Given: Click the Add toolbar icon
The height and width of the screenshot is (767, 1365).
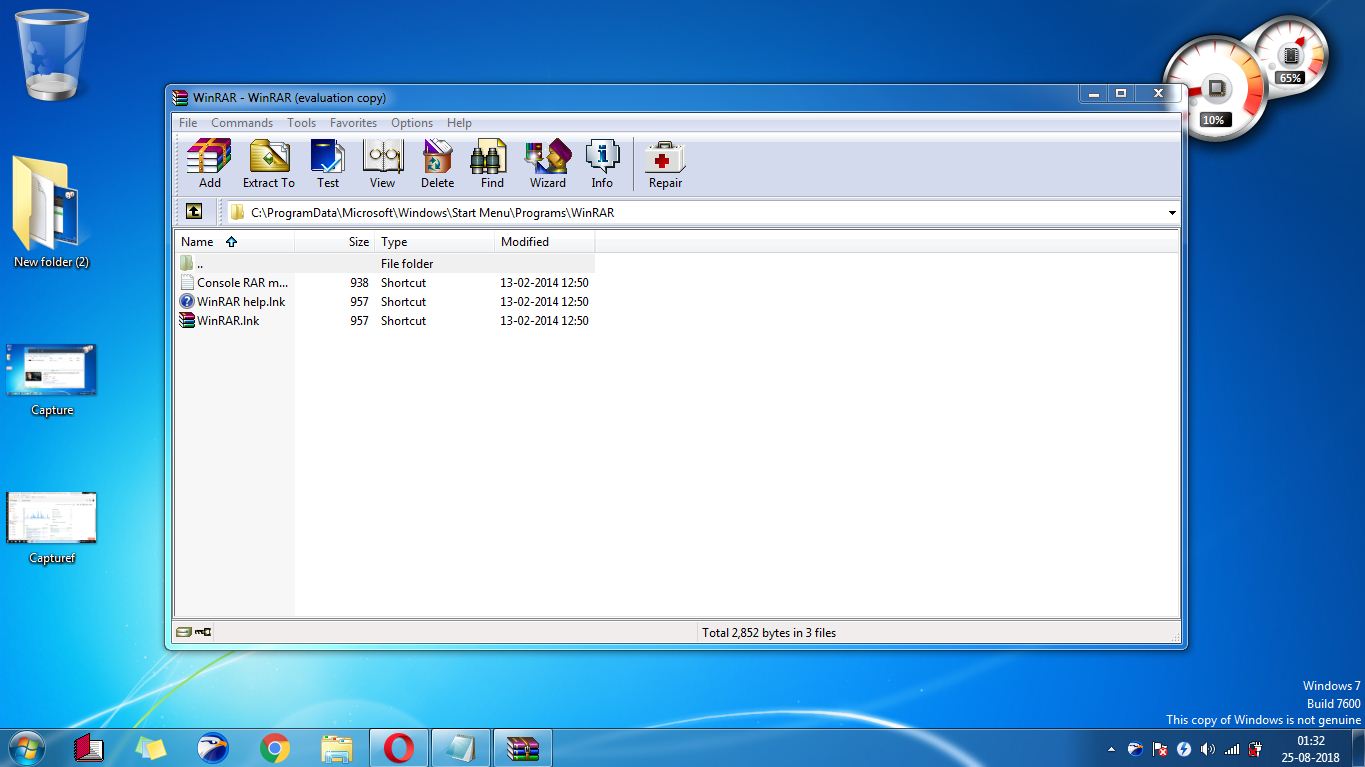Looking at the screenshot, I should (x=209, y=164).
